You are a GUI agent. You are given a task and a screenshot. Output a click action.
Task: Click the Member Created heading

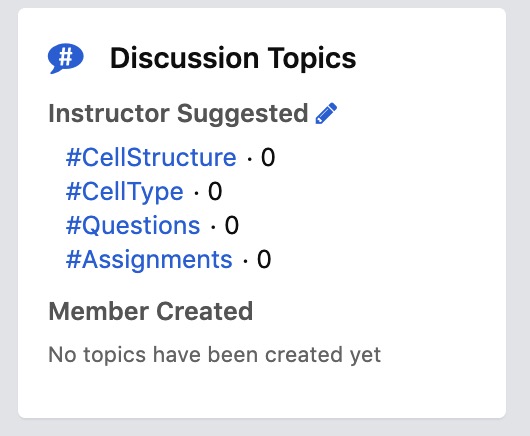151,311
